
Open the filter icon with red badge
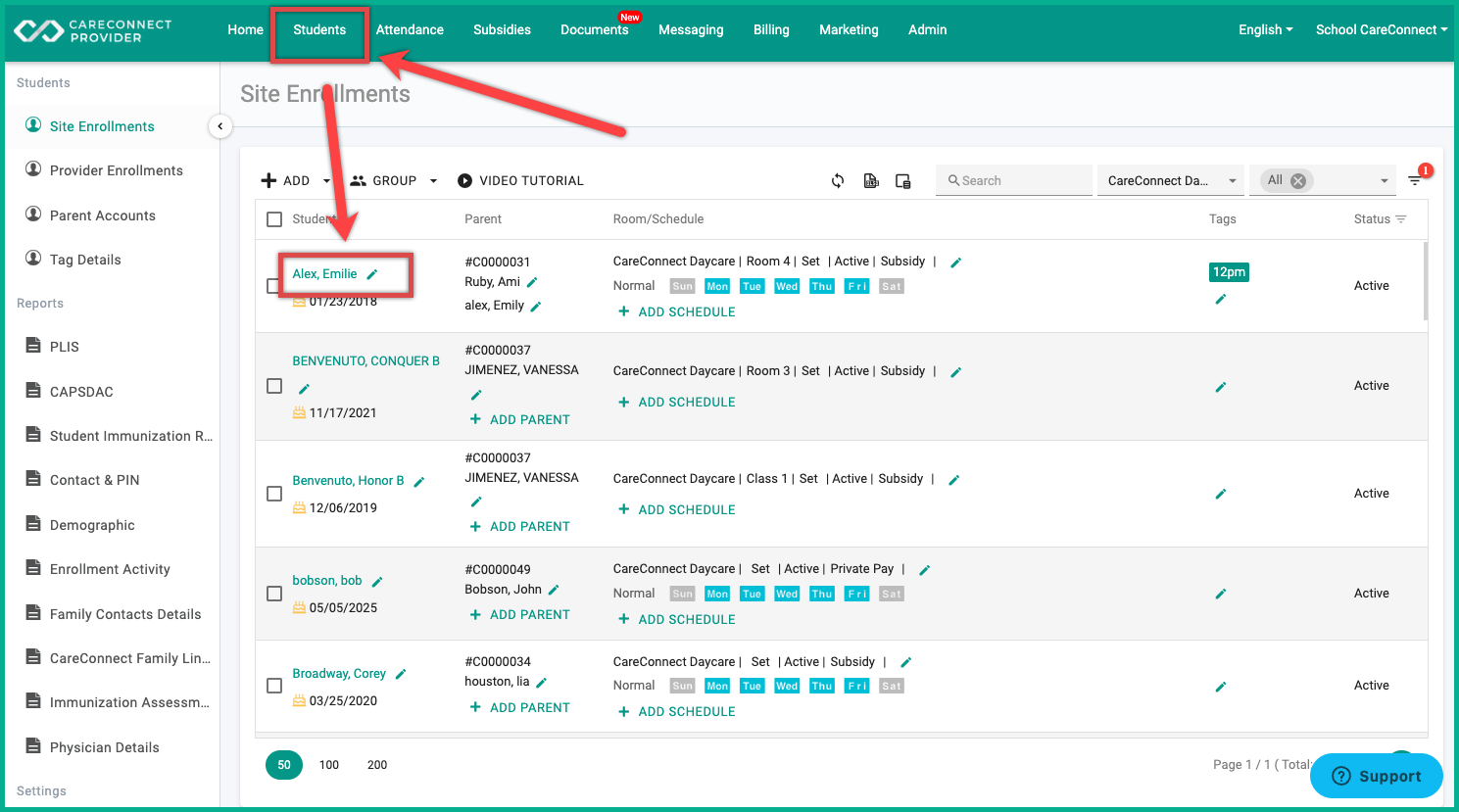click(1416, 179)
